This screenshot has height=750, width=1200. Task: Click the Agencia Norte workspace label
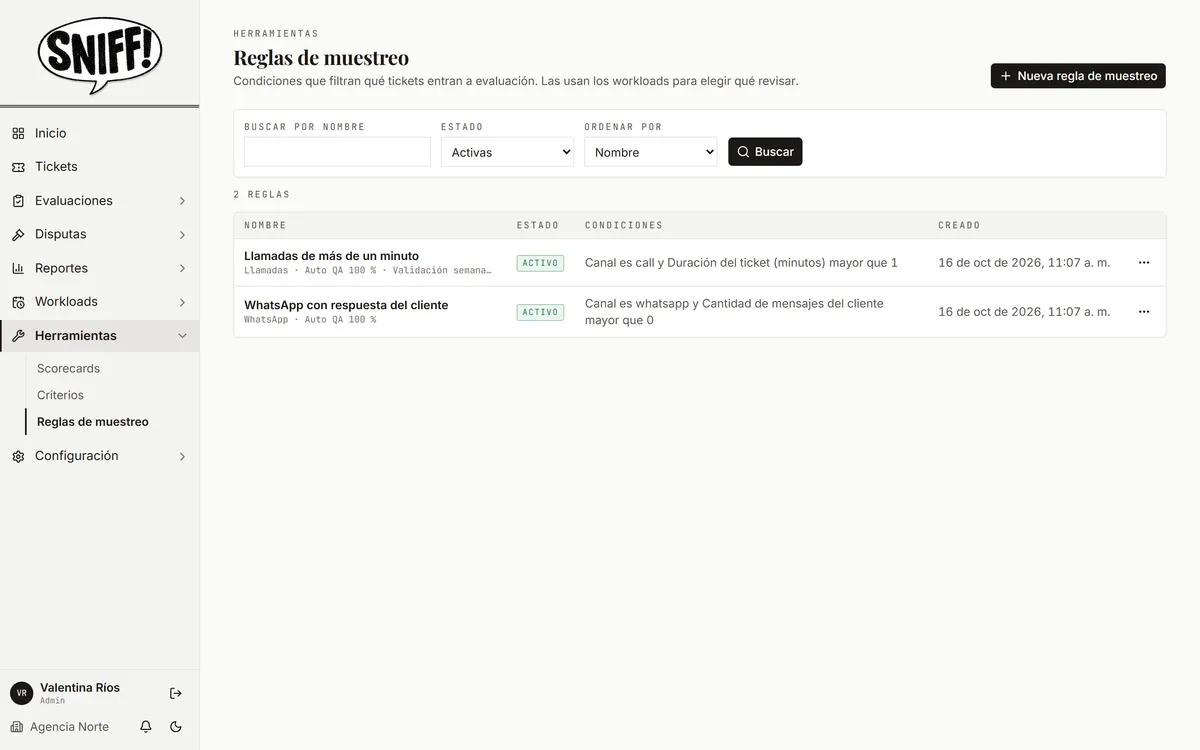coord(69,727)
